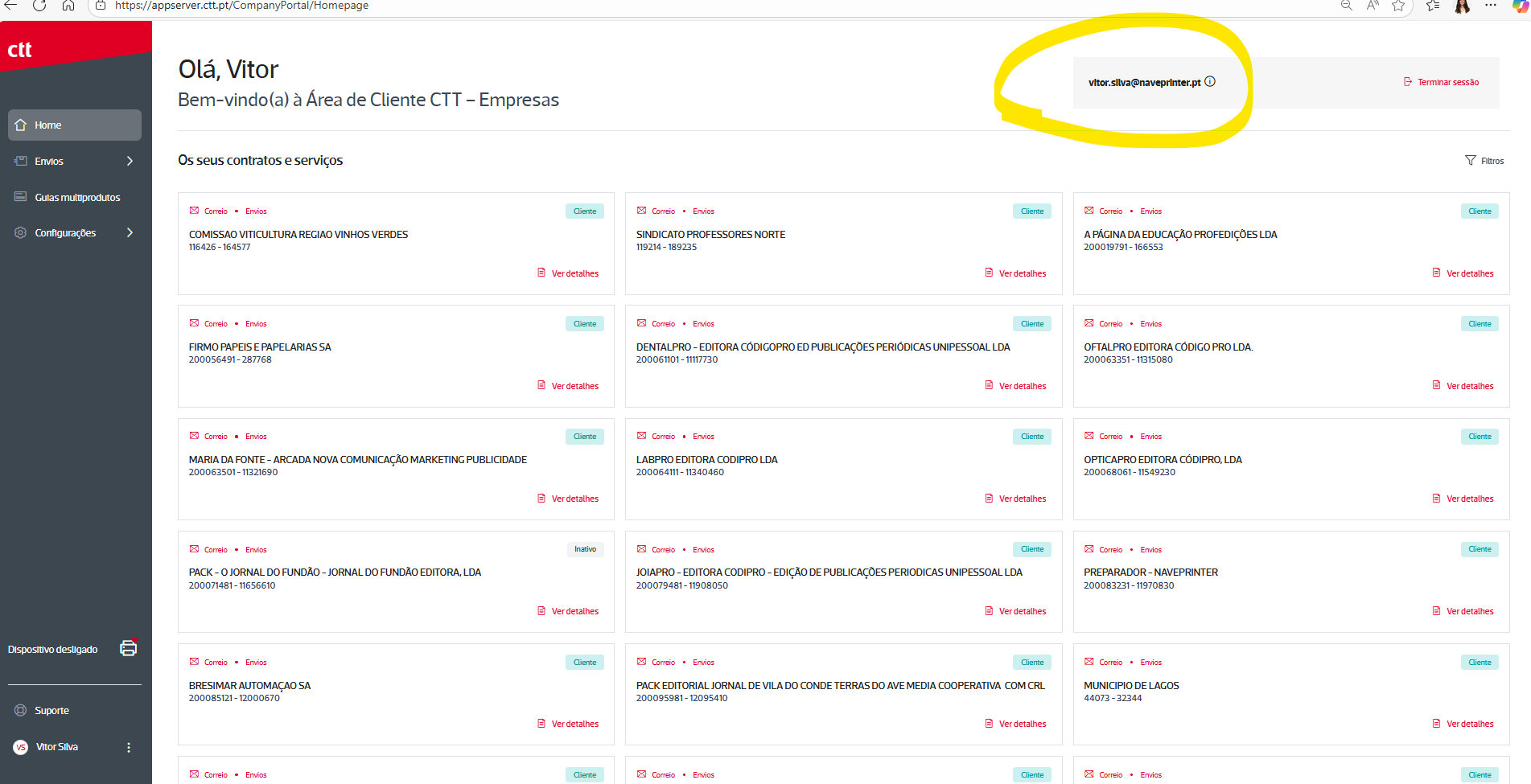The image size is (1531, 784).
Task: Select the title MUNICIPIO DE LAGOS
Action: point(1131,686)
